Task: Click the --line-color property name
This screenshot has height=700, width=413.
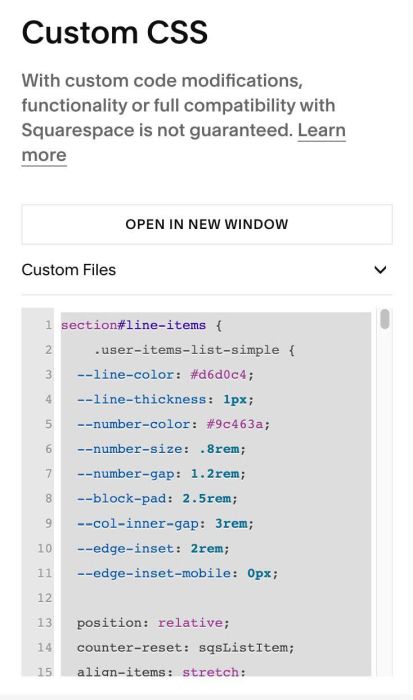Action: click(x=125, y=374)
